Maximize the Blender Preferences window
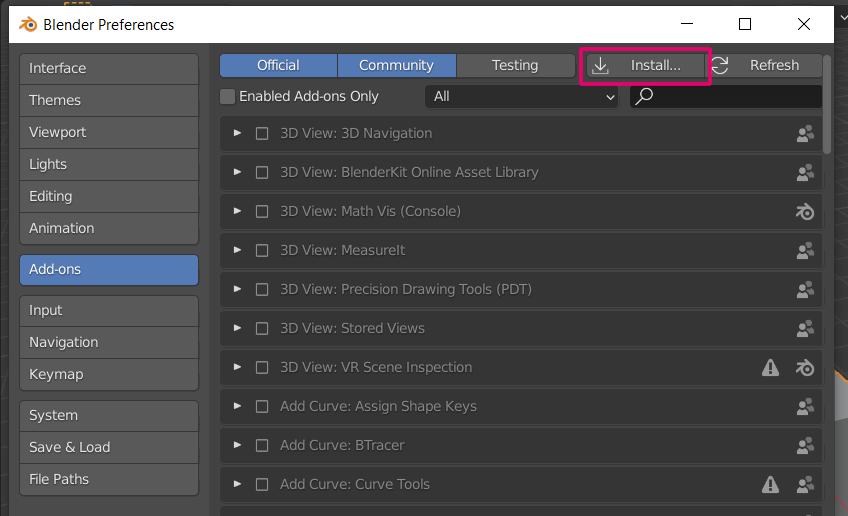Image resolution: width=848 pixels, height=516 pixels. 745,24
